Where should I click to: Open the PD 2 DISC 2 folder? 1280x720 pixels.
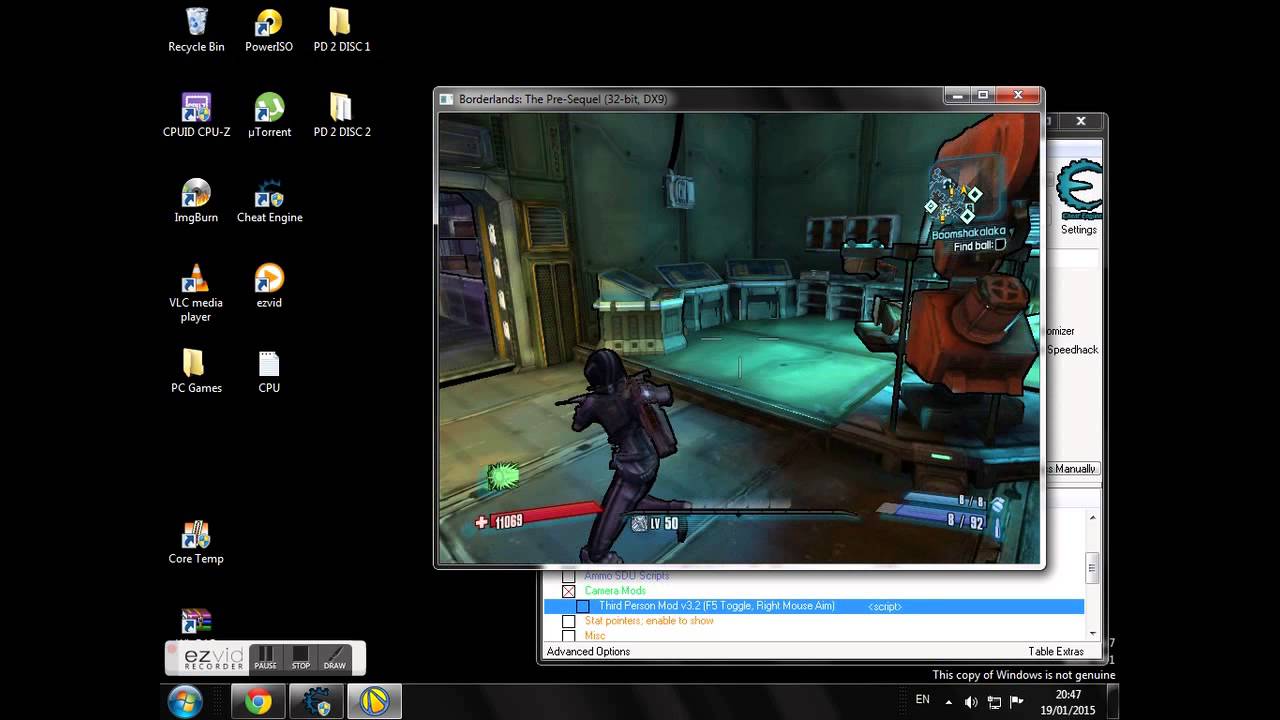click(x=342, y=115)
